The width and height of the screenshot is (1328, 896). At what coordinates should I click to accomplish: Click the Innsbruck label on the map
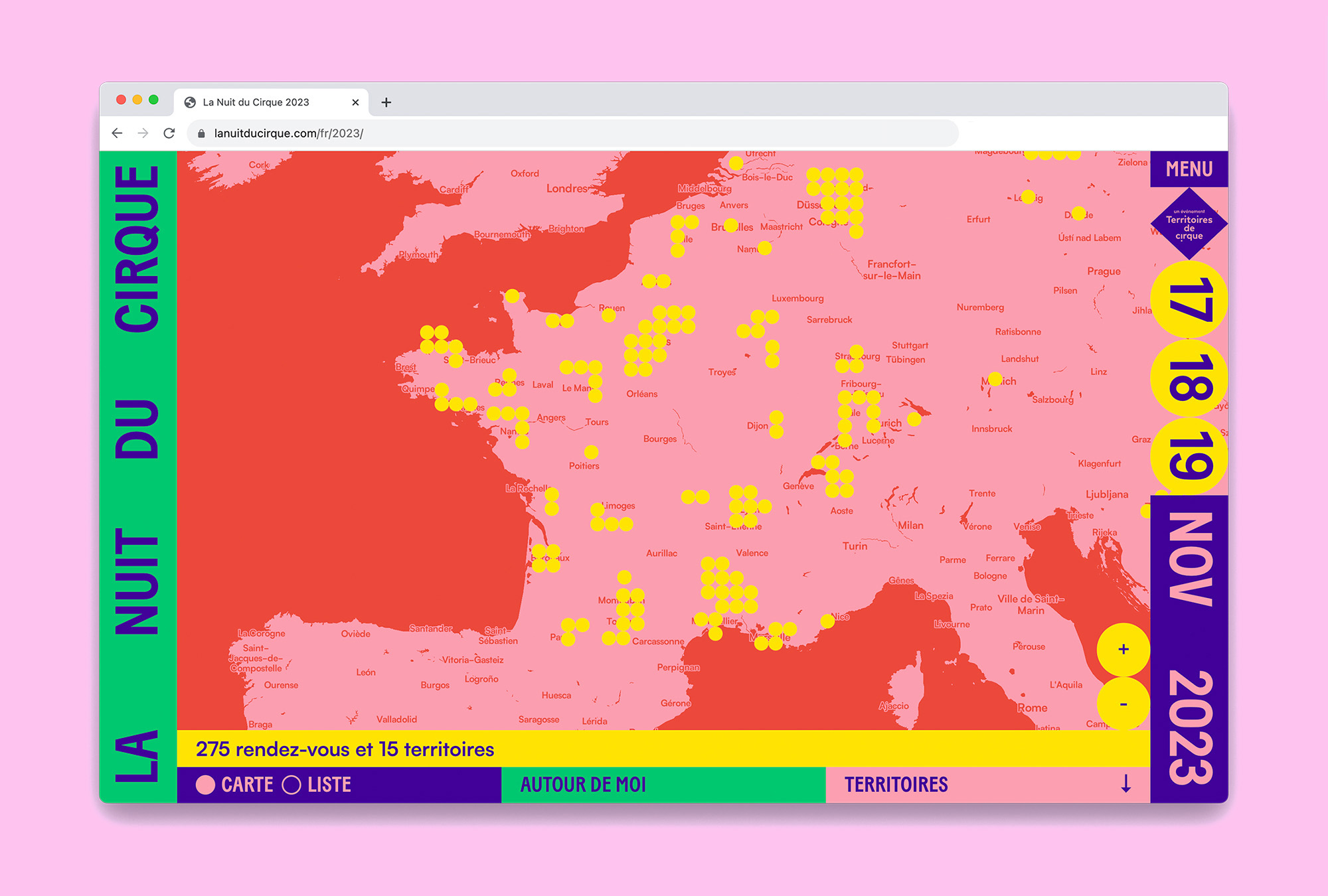tap(991, 429)
